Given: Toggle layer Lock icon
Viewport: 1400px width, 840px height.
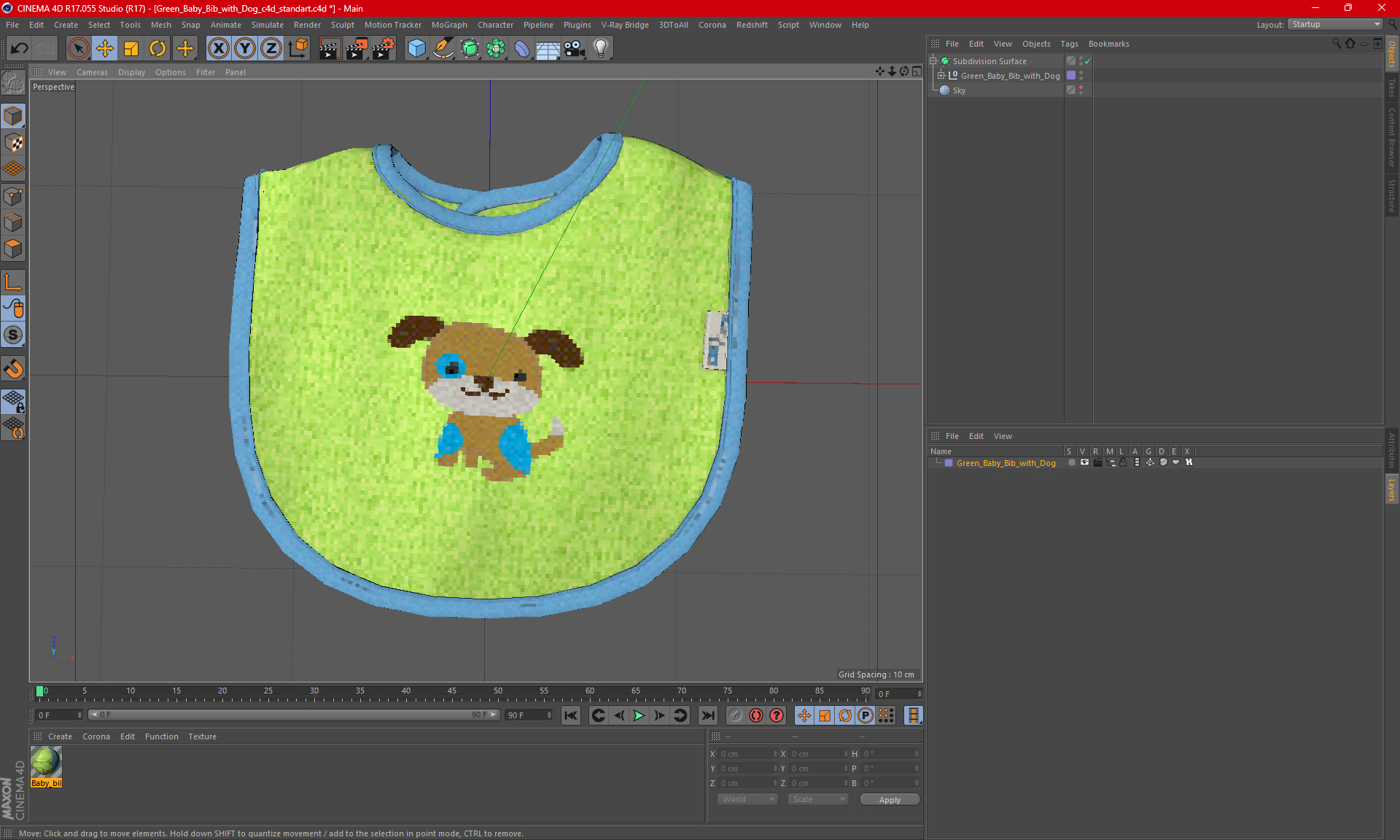Looking at the screenshot, I should 1123,463.
